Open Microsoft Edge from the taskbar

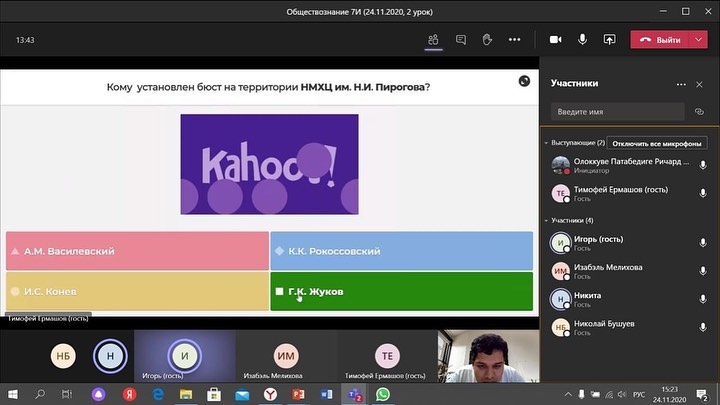(x=158, y=394)
